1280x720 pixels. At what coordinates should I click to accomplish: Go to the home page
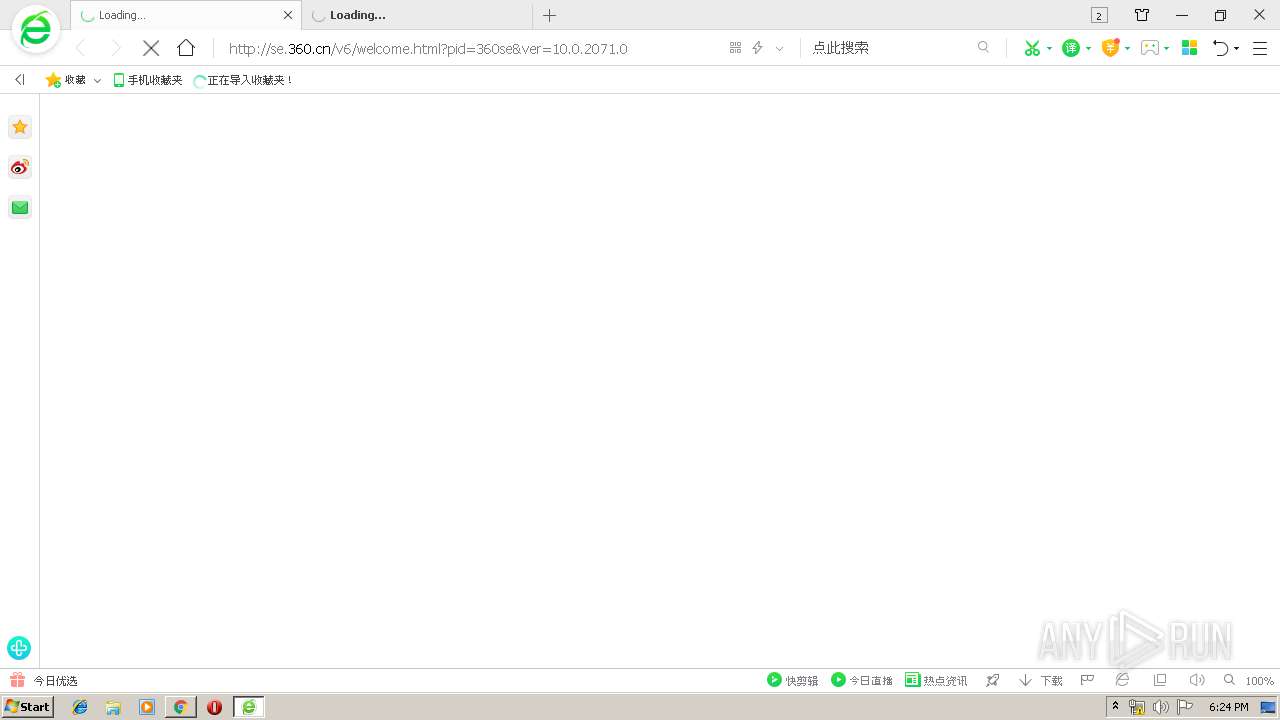click(186, 48)
